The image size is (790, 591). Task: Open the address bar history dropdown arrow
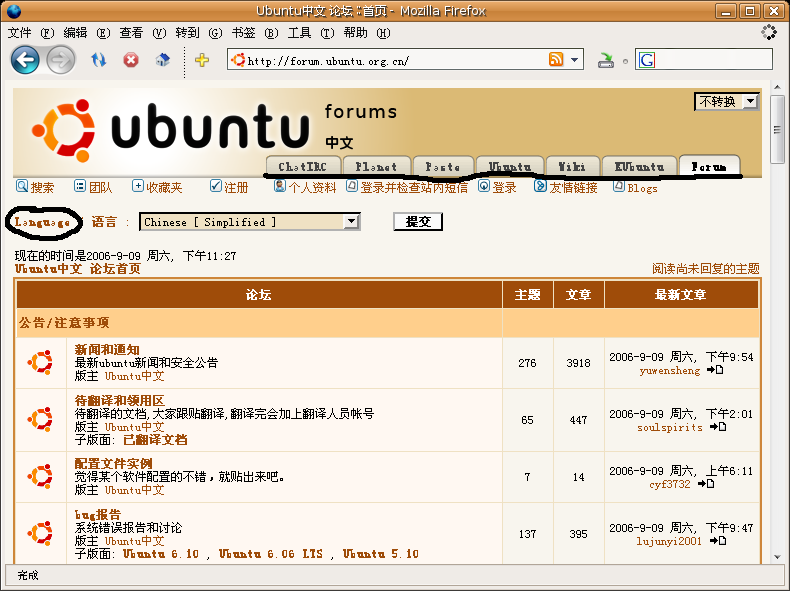pyautogui.click(x=574, y=60)
